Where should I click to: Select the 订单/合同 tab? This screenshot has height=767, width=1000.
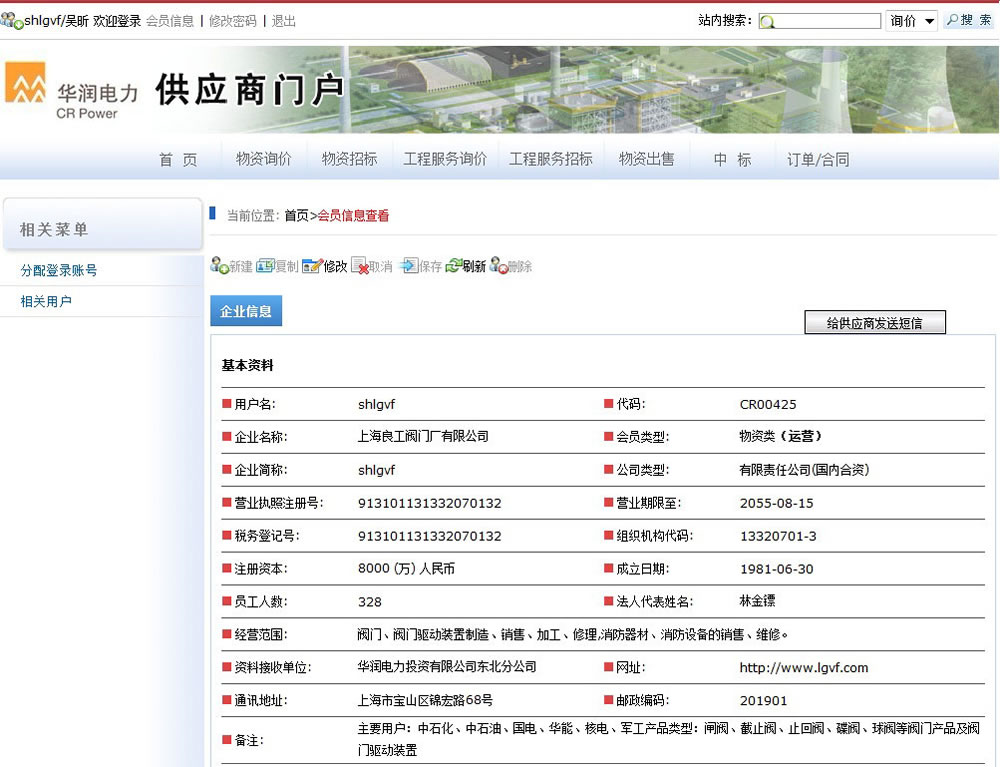click(821, 158)
